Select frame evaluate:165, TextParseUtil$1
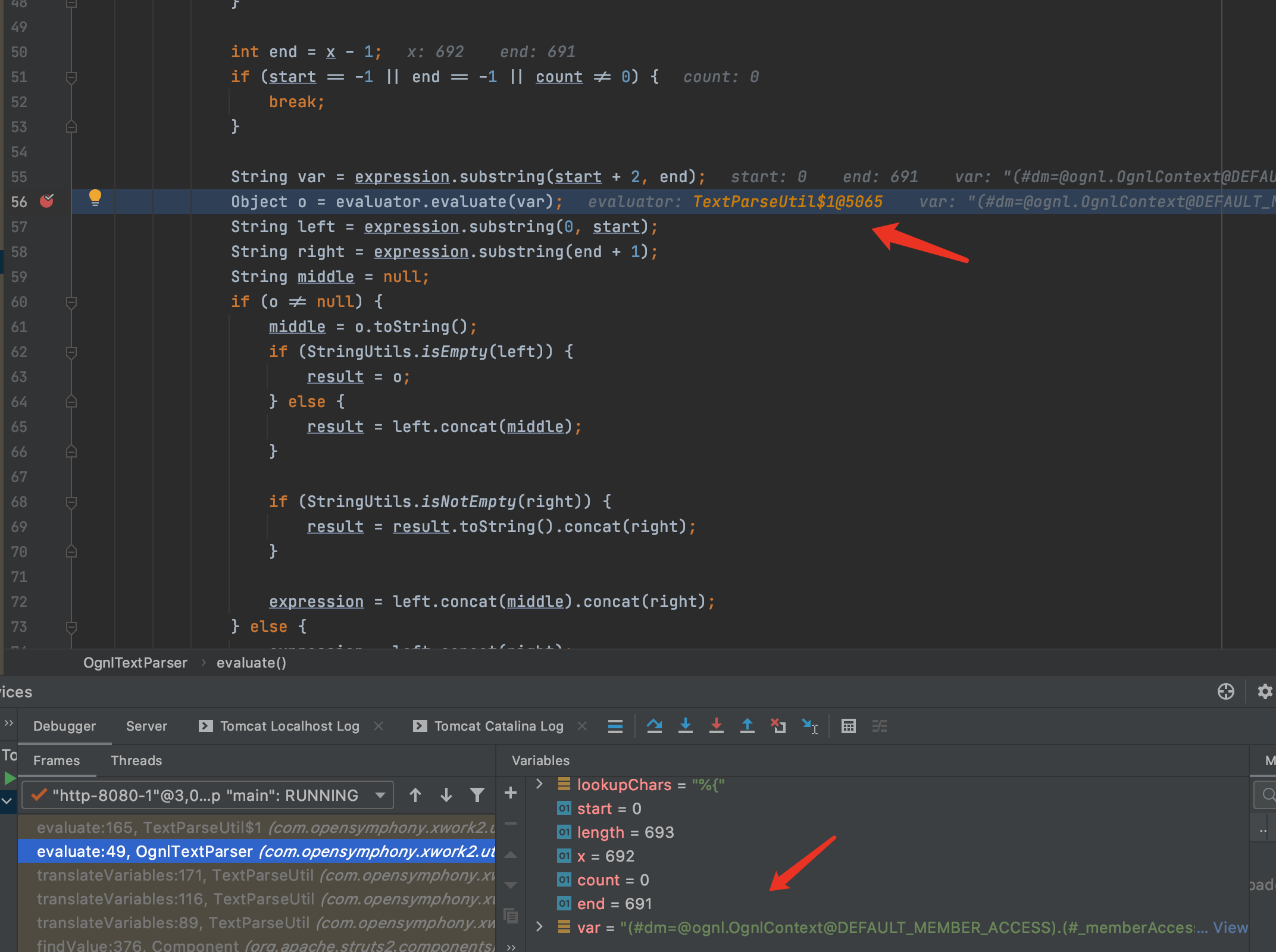This screenshot has height=952, width=1276. [257, 828]
